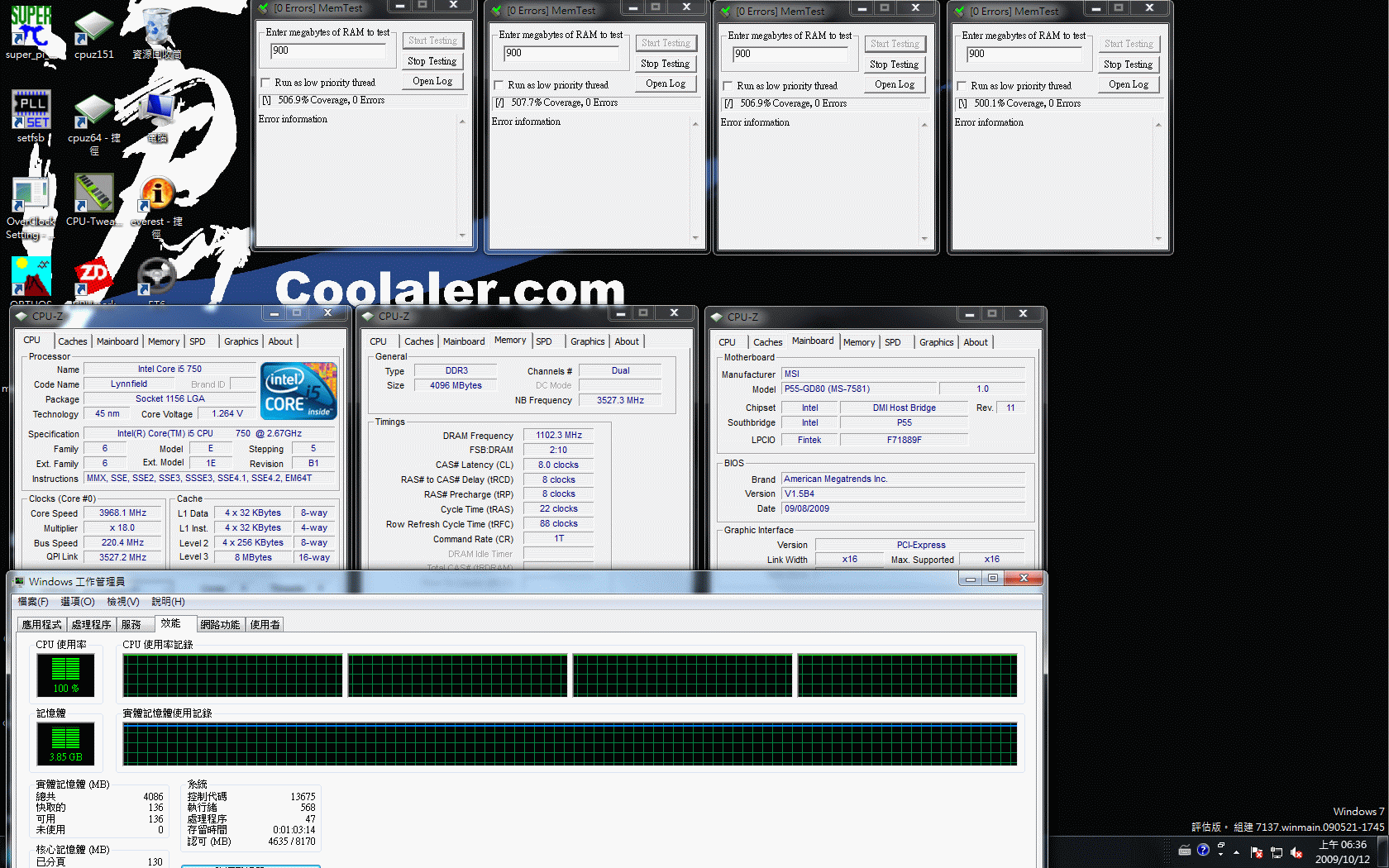Open the cpuz64 desktop shortcut
Screen dimensions: 1389x868
point(94,122)
